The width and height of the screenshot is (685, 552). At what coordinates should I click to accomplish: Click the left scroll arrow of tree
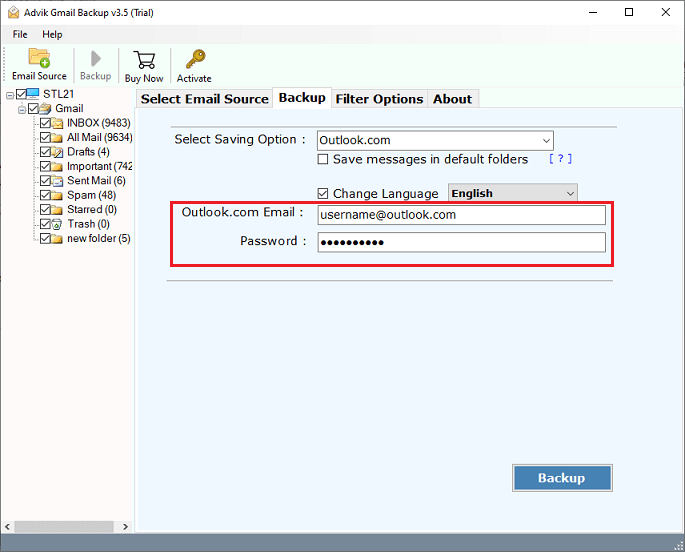point(7,527)
